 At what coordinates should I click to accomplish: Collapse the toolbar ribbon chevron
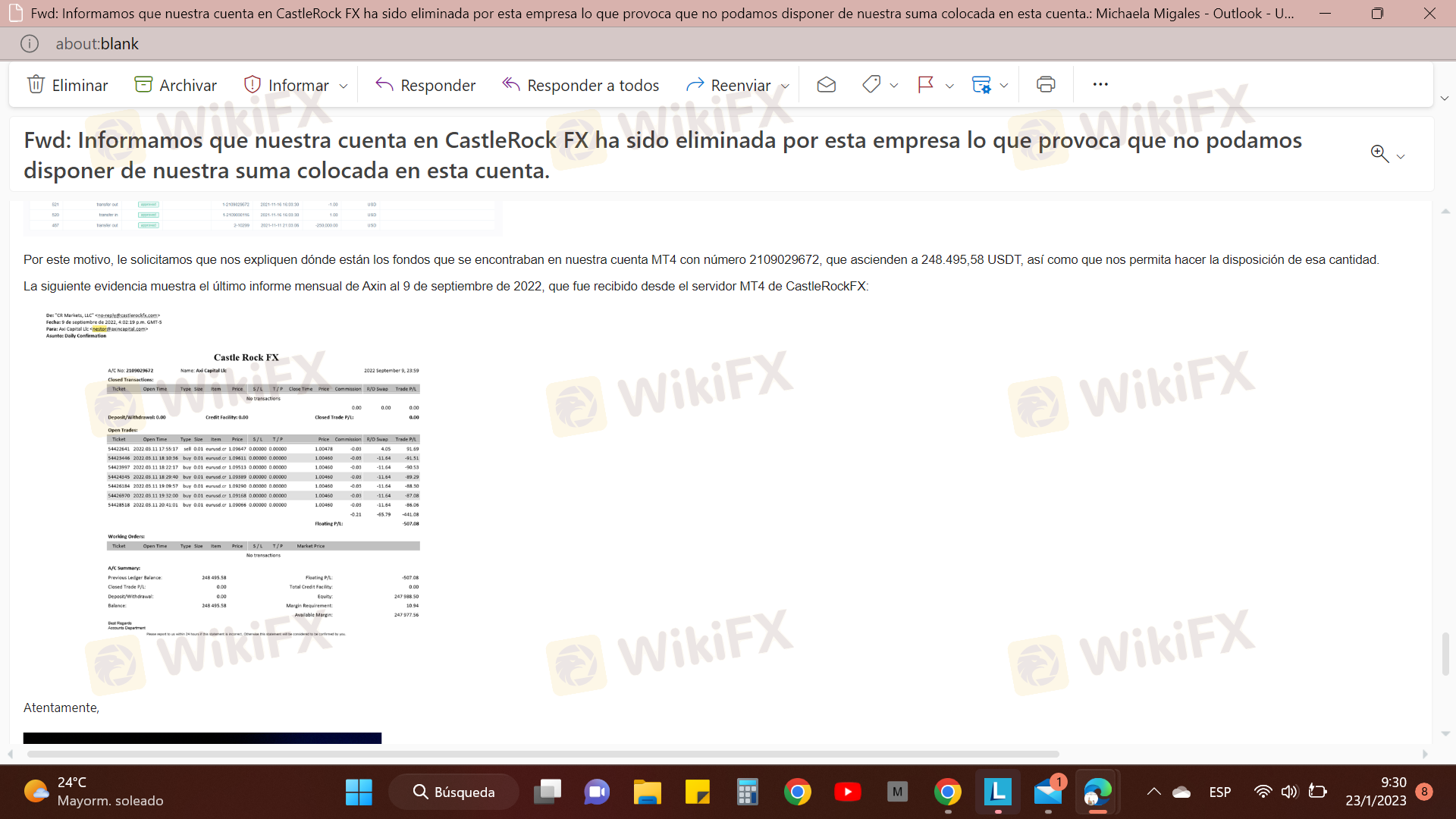click(1445, 99)
